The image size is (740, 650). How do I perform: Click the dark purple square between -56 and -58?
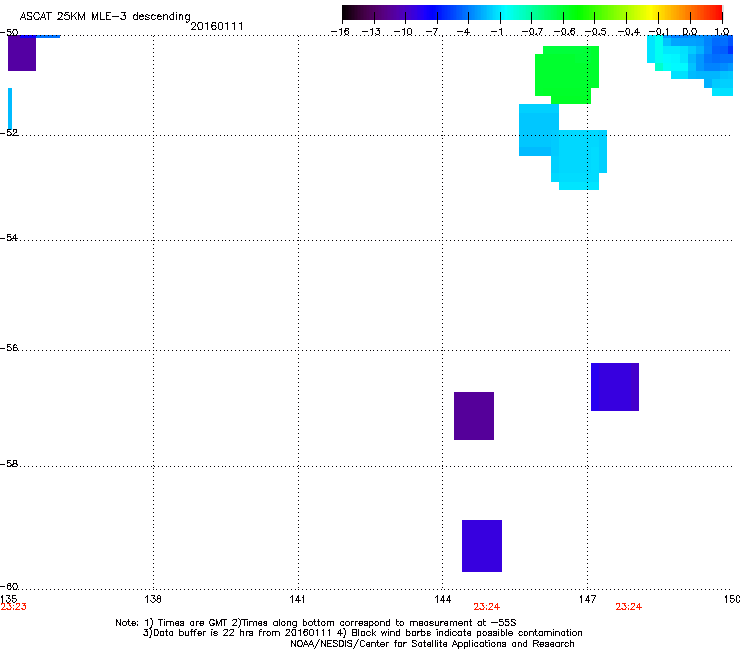pyautogui.click(x=474, y=416)
